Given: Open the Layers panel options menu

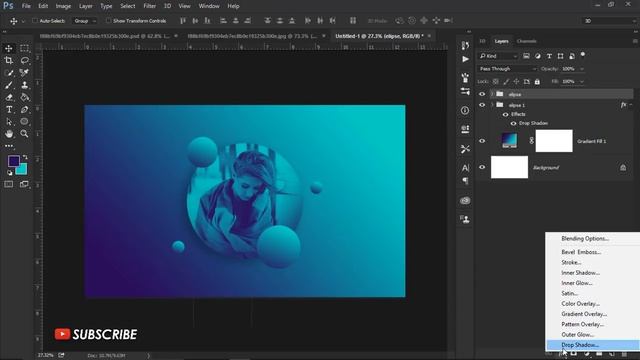Looking at the screenshot, I should tap(635, 41).
